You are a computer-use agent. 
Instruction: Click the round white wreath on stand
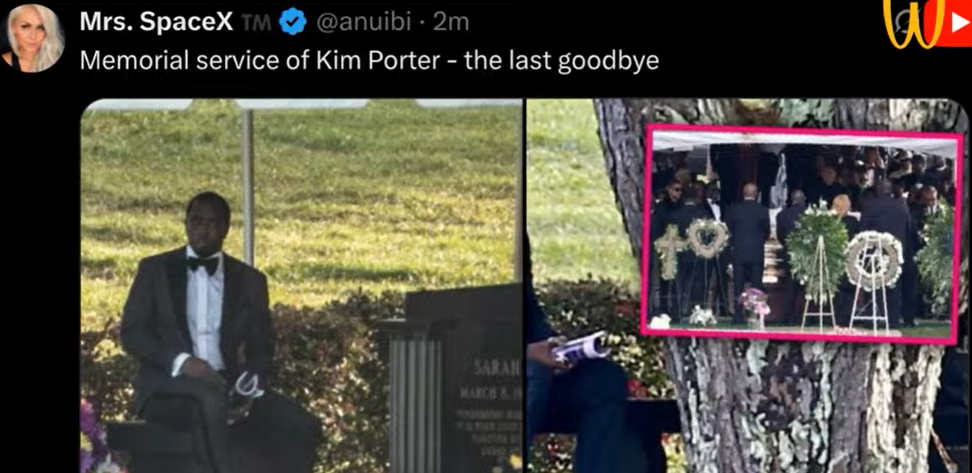tap(874, 260)
